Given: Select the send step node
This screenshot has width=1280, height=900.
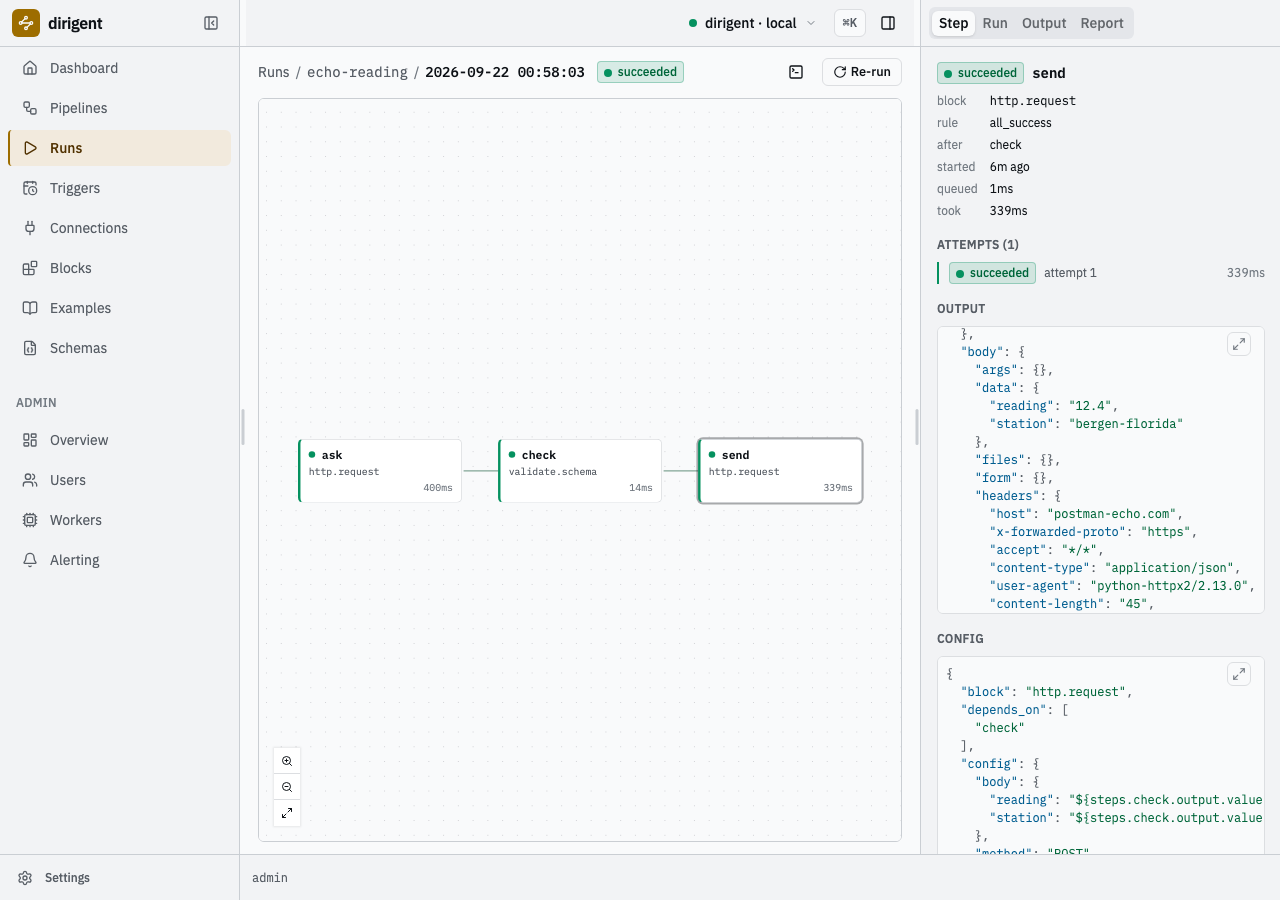Looking at the screenshot, I should [x=780, y=470].
